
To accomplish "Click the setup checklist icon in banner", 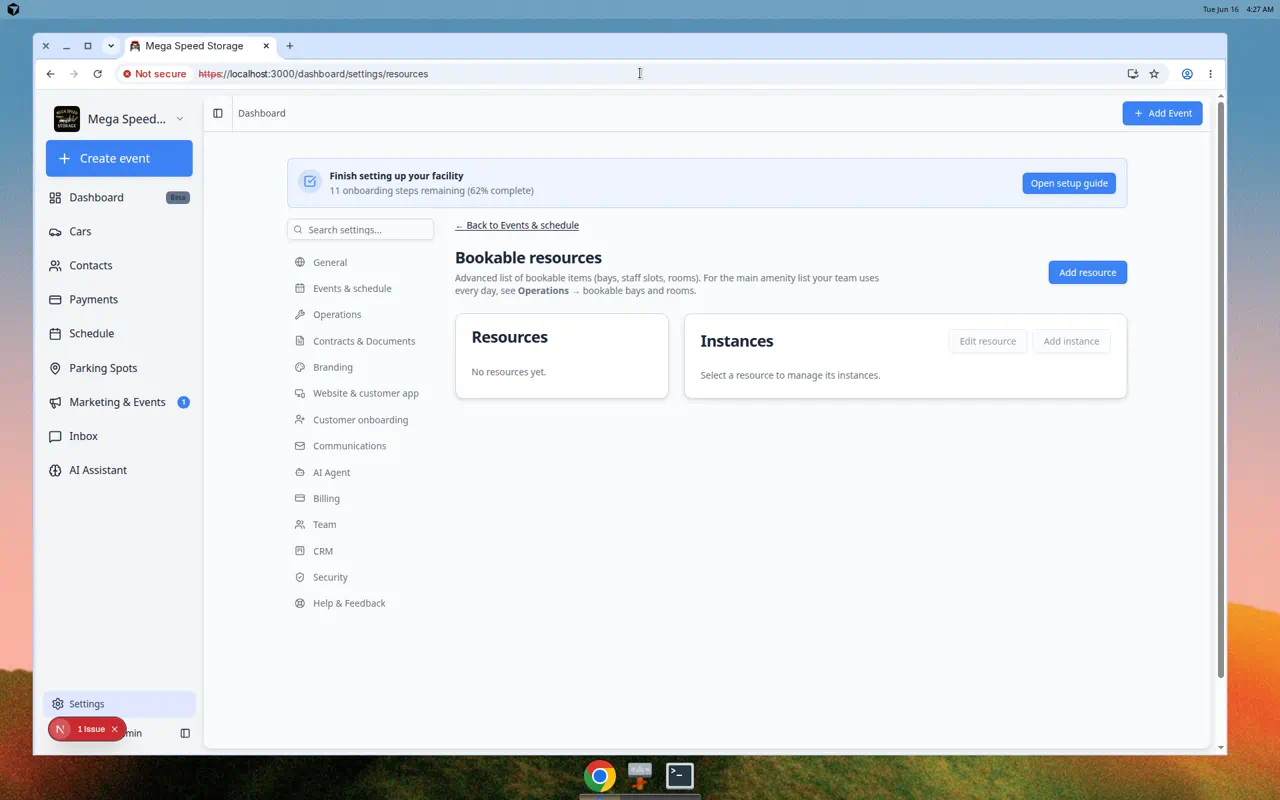I will (x=310, y=182).
